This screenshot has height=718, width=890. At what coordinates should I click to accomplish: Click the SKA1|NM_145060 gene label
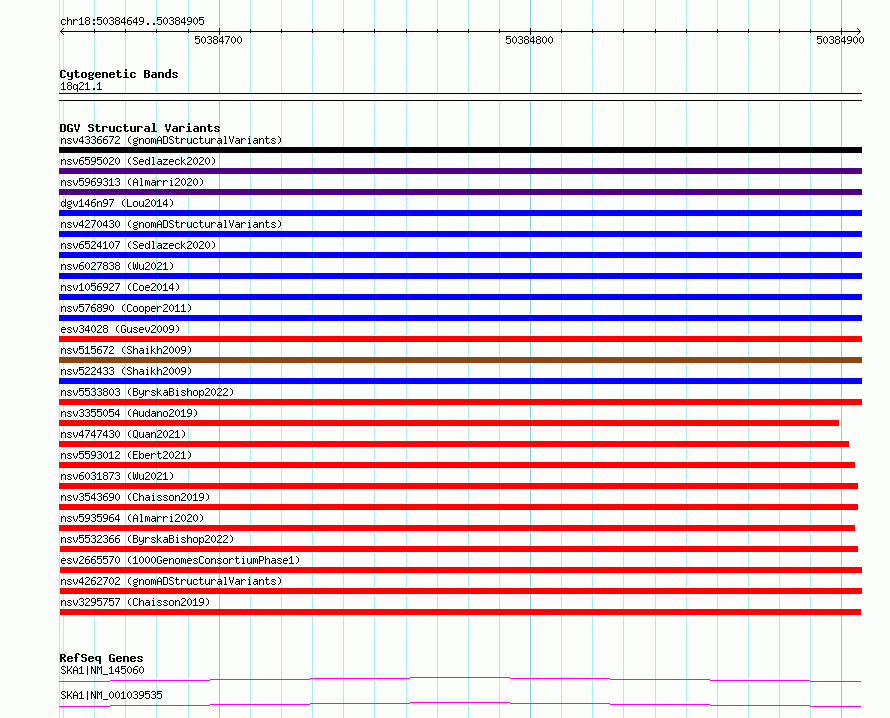(102, 670)
